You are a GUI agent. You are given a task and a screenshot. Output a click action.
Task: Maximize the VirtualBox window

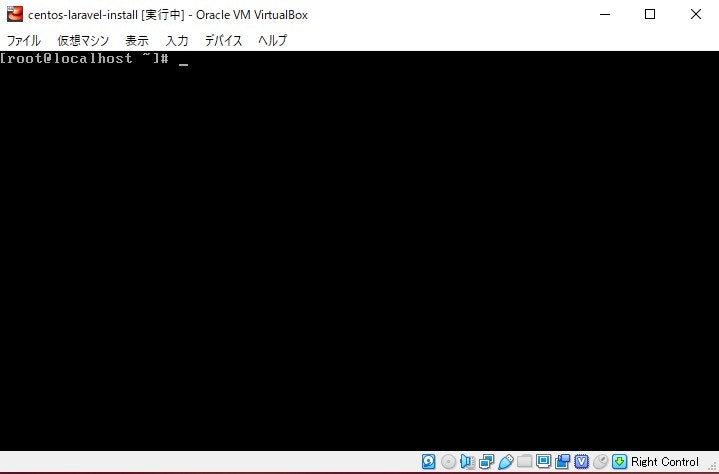tap(650, 14)
